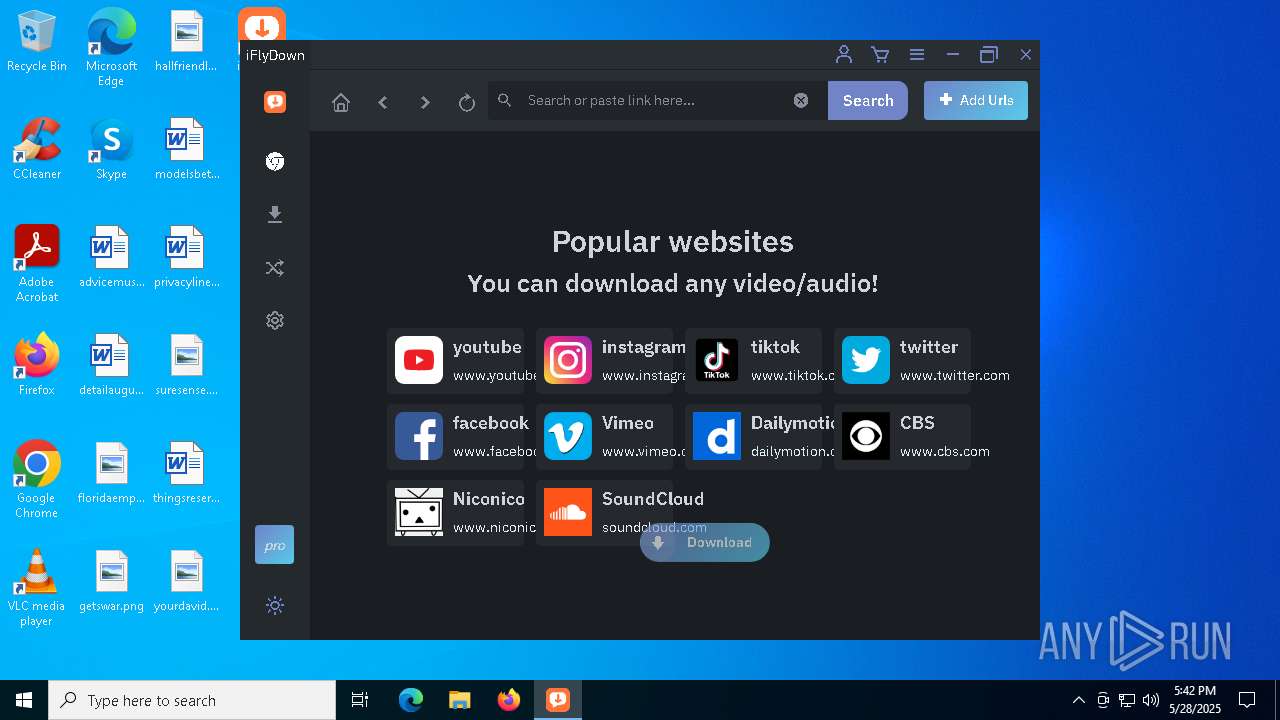Select the thingsreser... Word document

pyautogui.click(x=186, y=472)
